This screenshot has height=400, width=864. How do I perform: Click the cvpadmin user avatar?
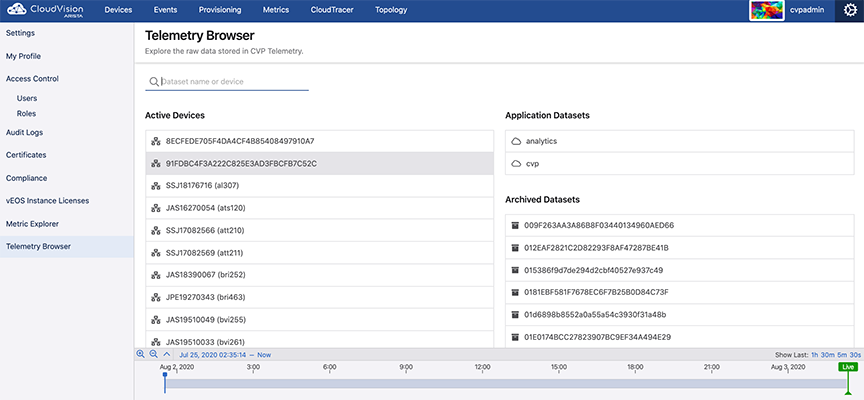click(x=766, y=10)
